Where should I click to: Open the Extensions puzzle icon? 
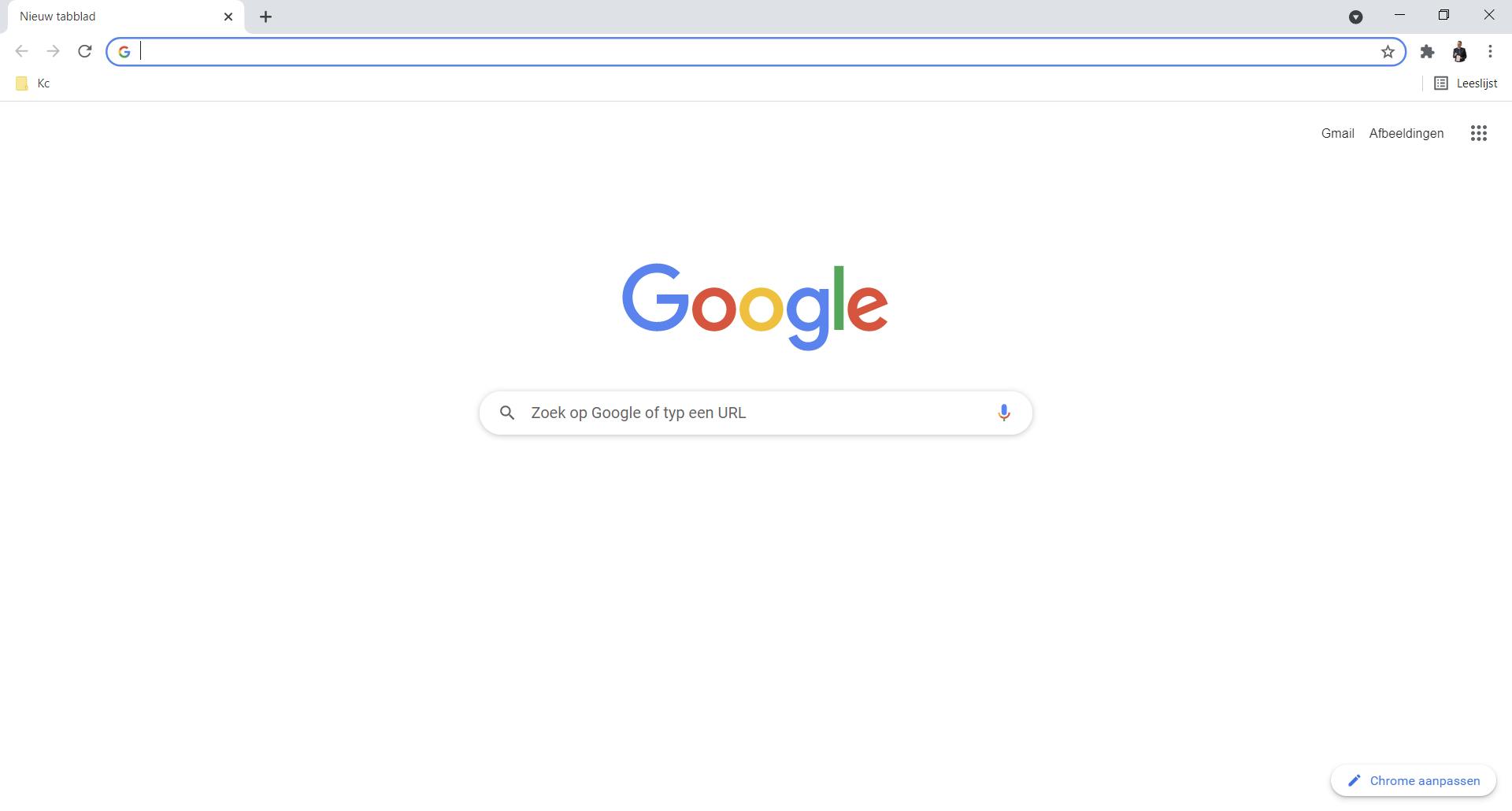(x=1427, y=52)
